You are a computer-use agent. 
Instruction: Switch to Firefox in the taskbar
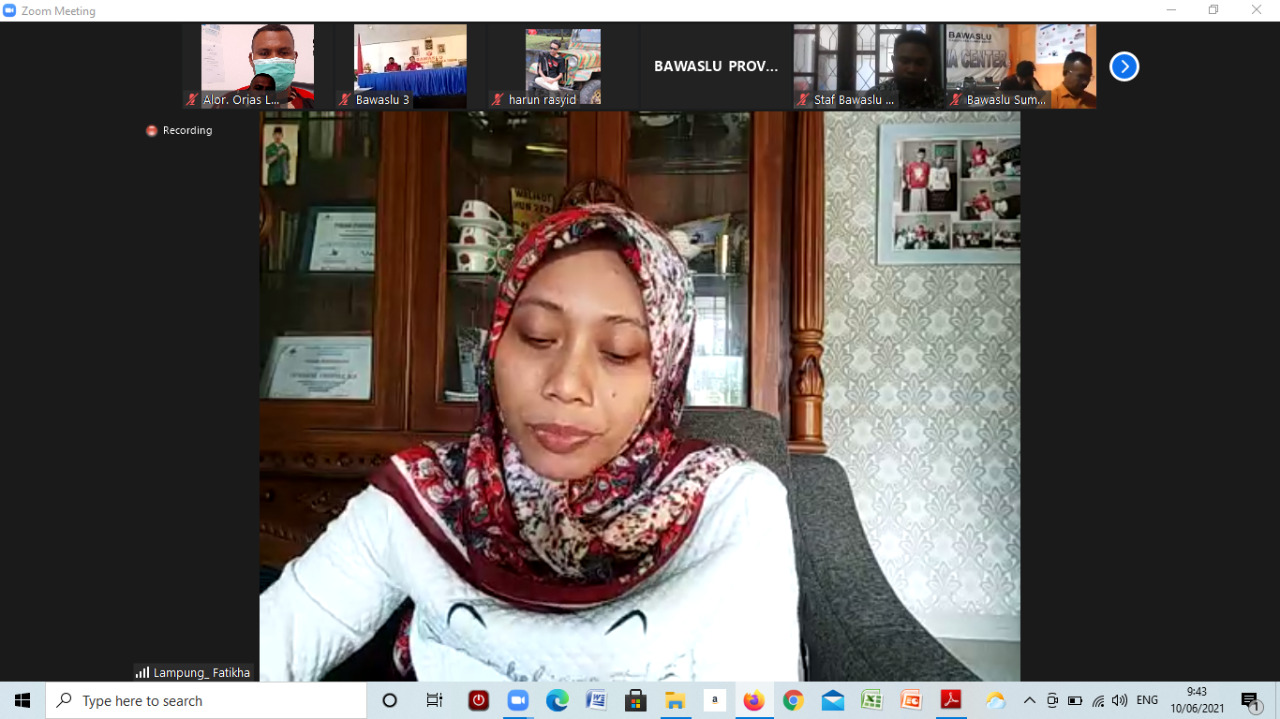point(754,701)
